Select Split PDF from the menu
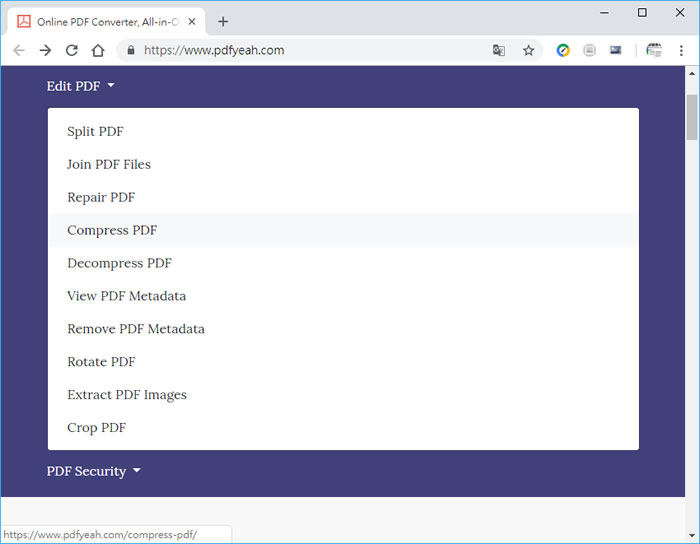 [95, 131]
